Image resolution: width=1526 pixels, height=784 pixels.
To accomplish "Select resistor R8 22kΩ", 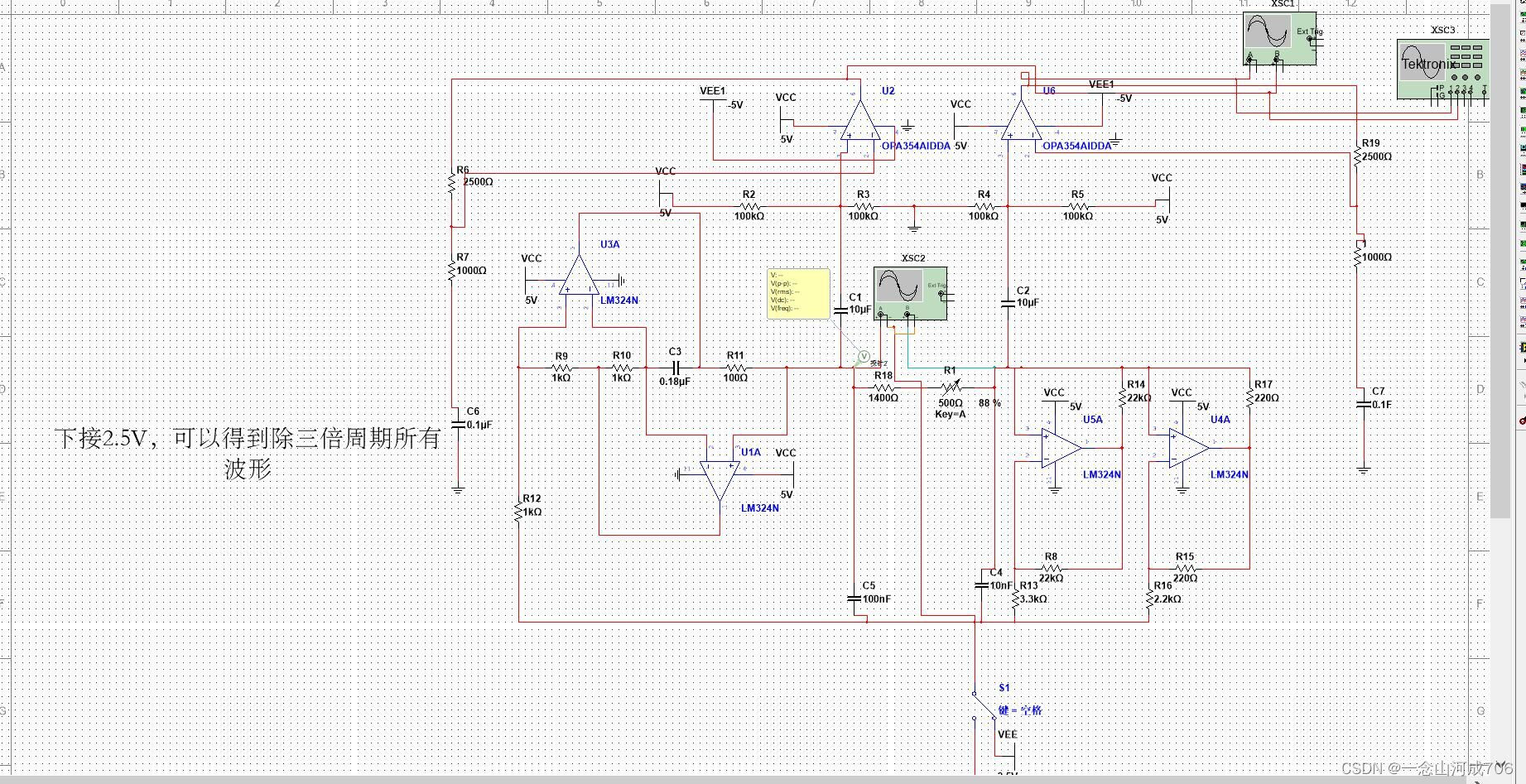I will 1051,569.
